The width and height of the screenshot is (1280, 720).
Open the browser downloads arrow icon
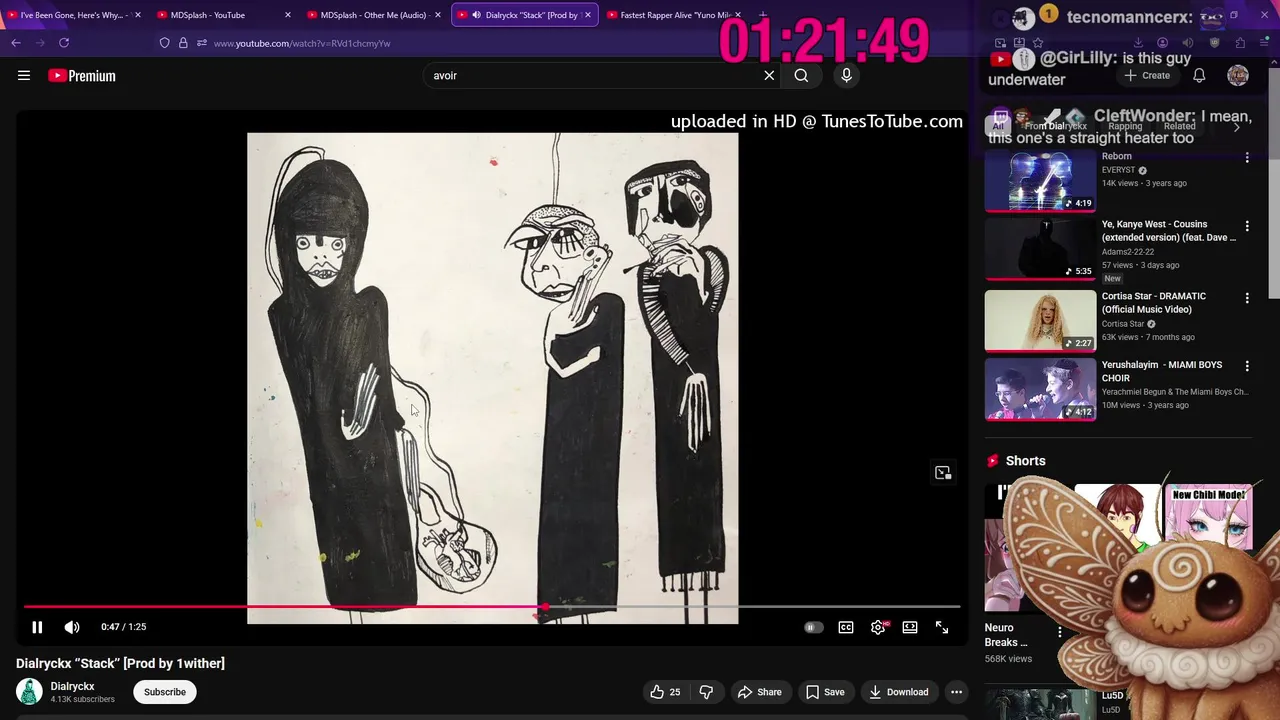pos(1139,43)
